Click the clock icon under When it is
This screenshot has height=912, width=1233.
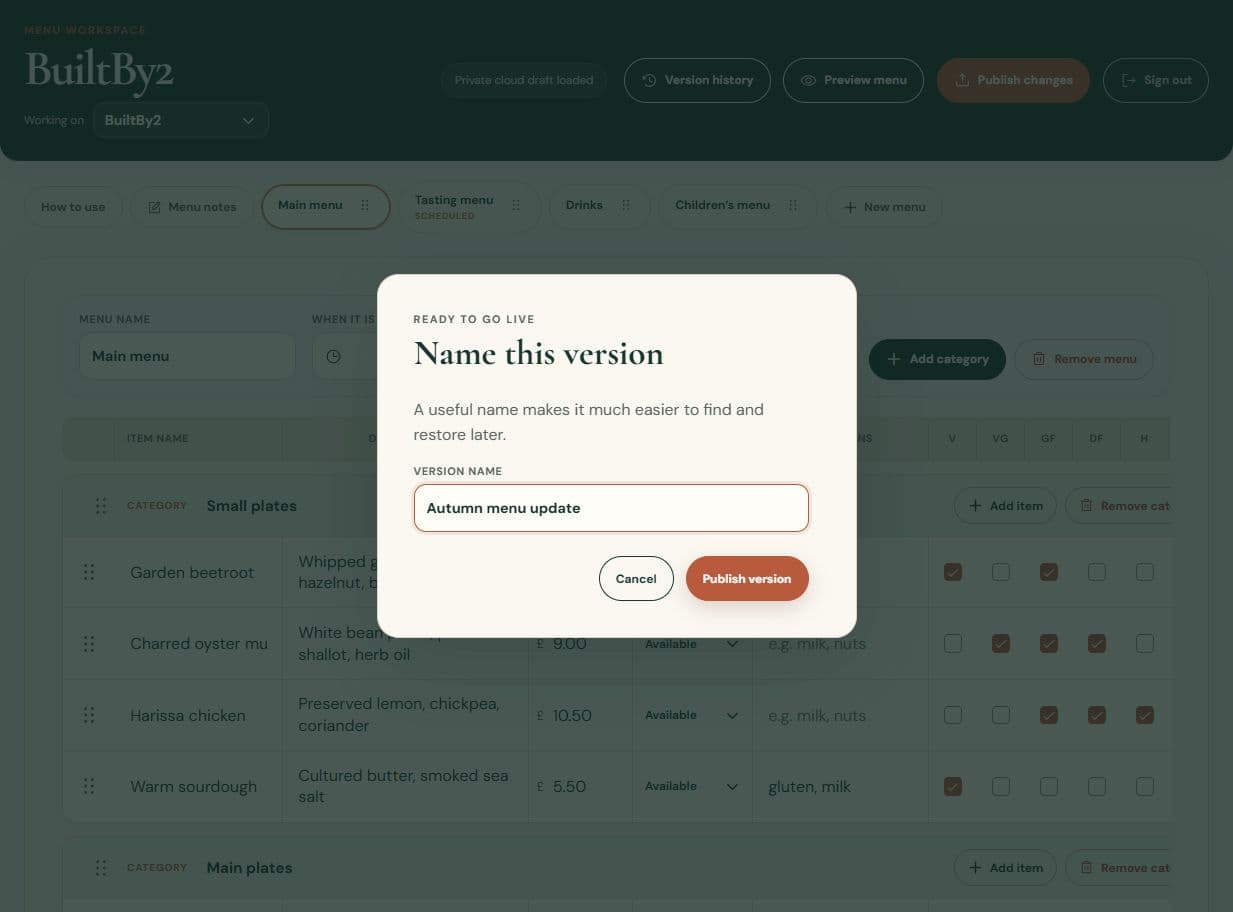[334, 356]
